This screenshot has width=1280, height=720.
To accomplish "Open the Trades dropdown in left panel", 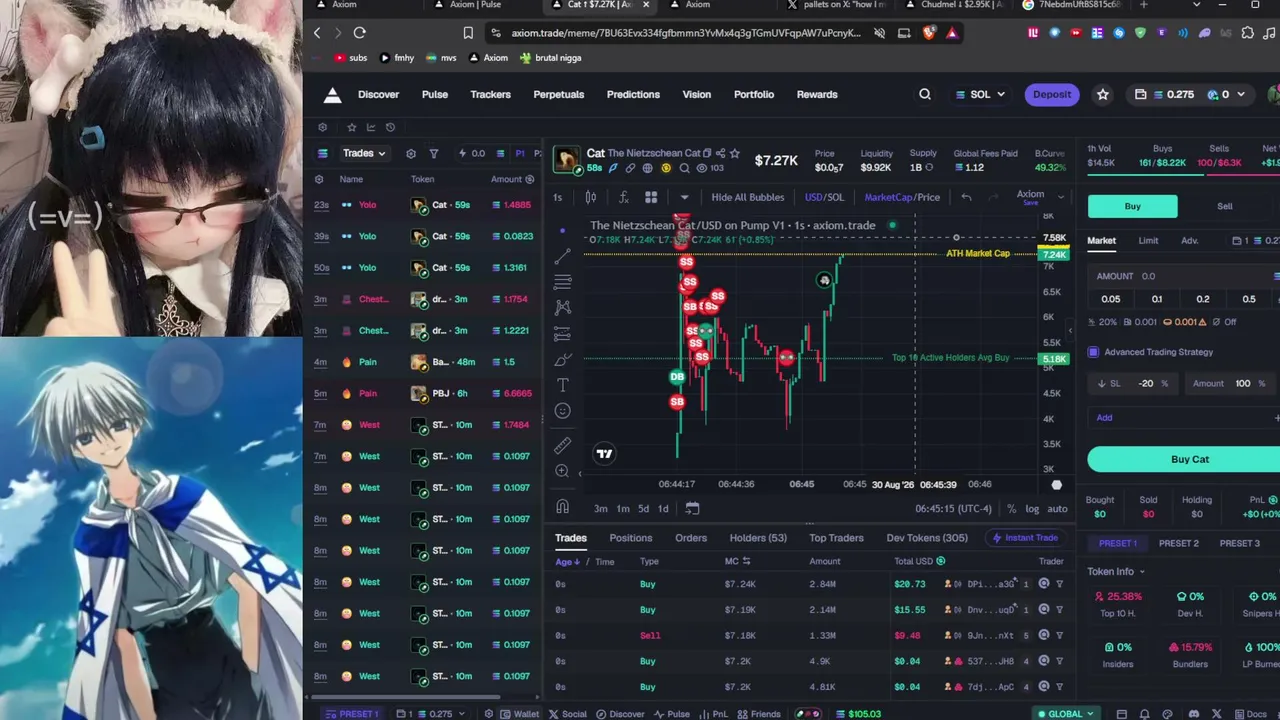I will pos(364,153).
